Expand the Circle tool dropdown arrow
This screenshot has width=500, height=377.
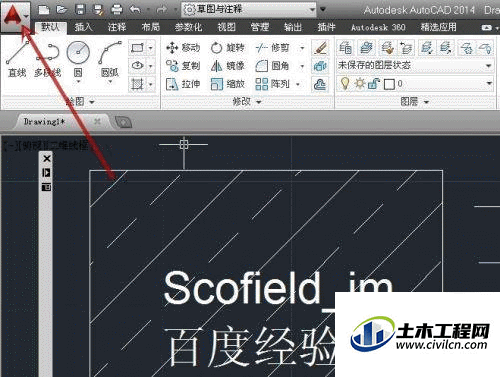click(78, 81)
